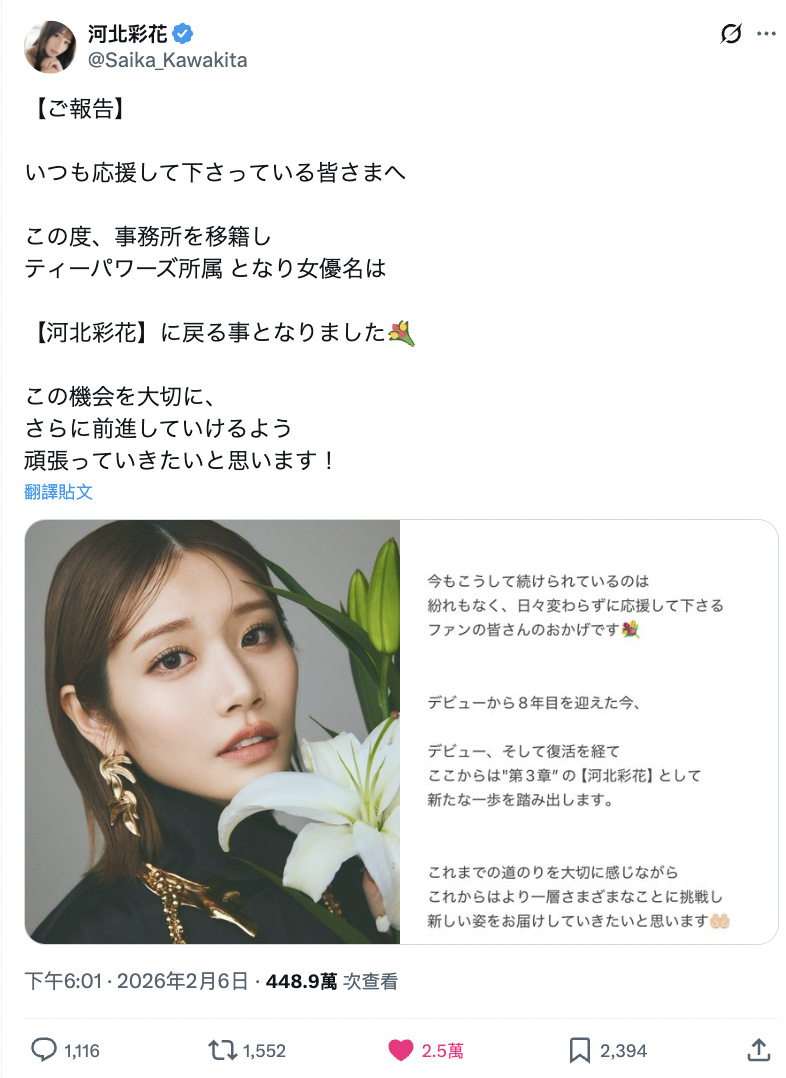Click the 1,552 reposts count

point(264,1050)
